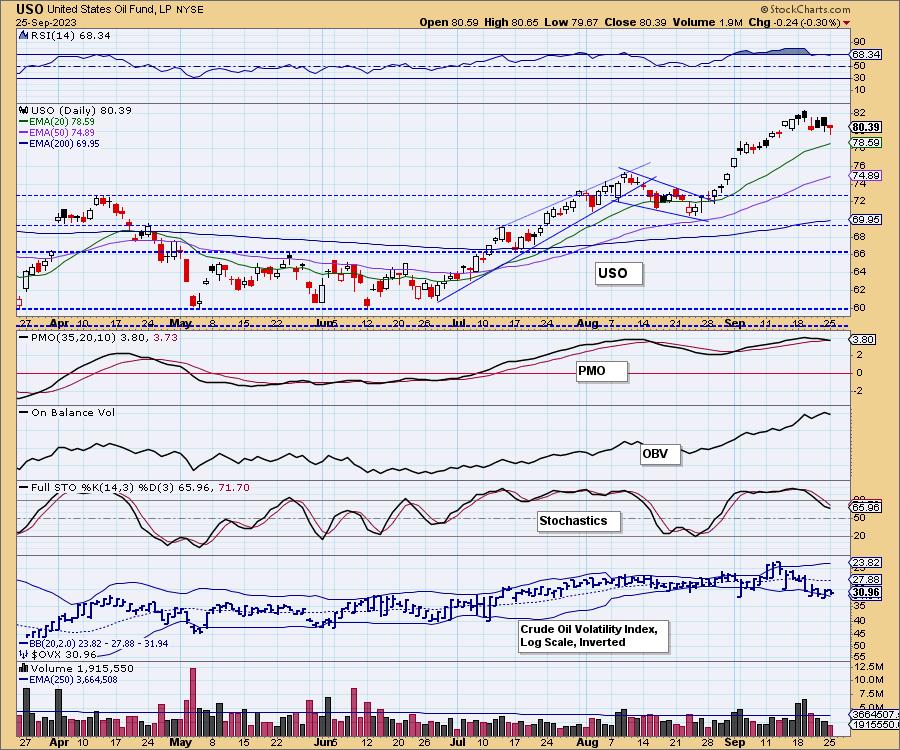900x750 pixels.
Task: Click the EMA(50) 74.89 legend entry
Action: click(62, 133)
